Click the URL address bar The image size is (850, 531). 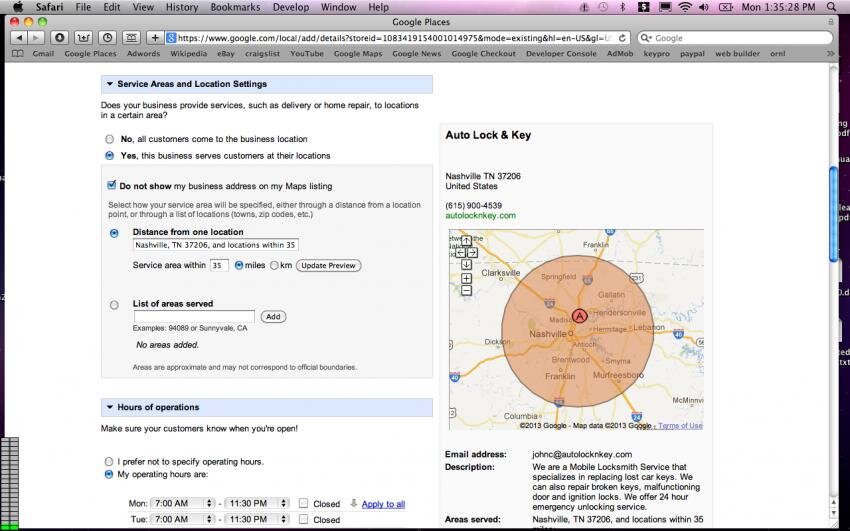[x=397, y=38]
